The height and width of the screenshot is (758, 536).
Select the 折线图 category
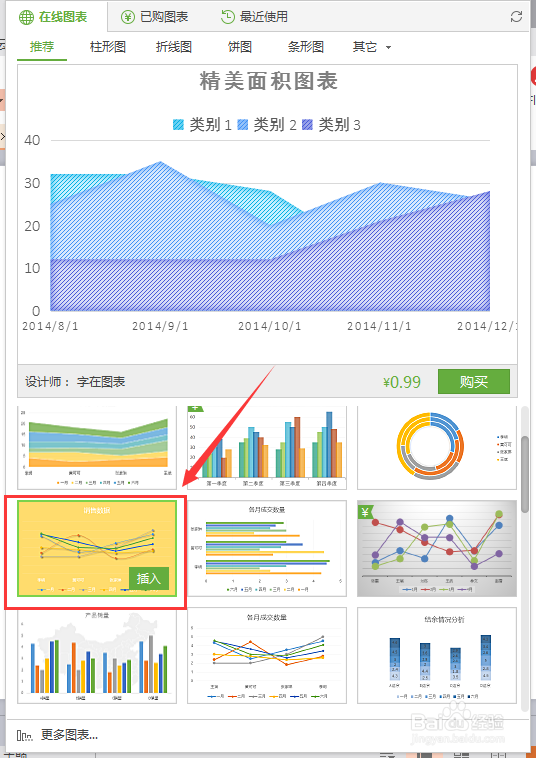point(174,47)
